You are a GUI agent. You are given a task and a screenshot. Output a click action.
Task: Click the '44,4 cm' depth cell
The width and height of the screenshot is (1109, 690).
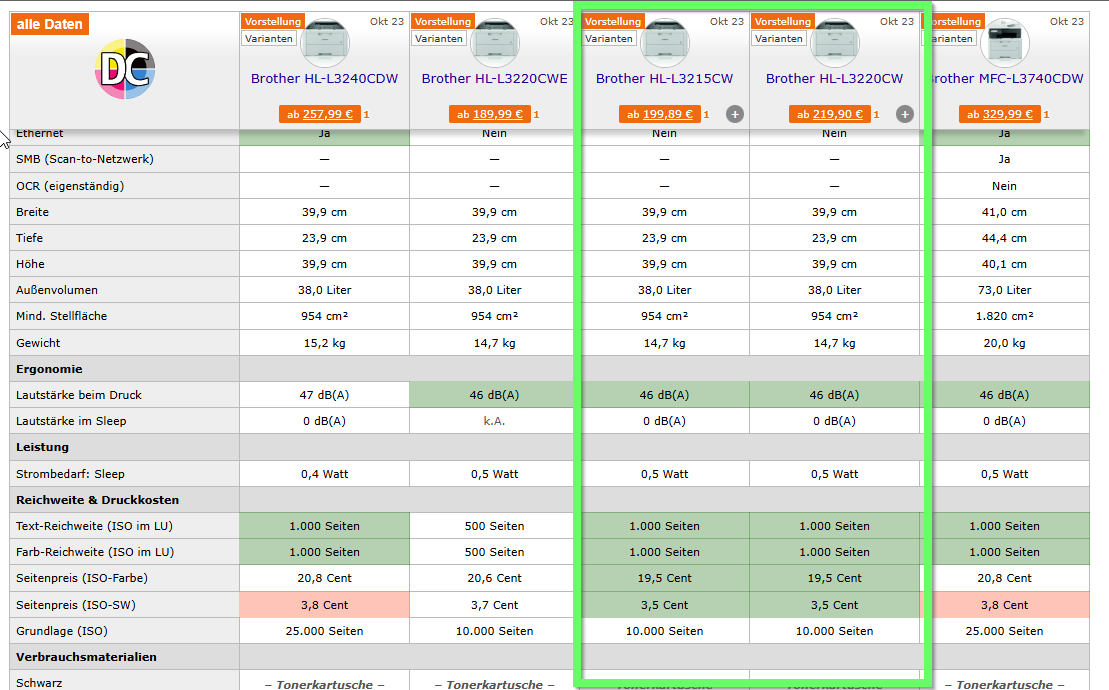(x=1004, y=238)
